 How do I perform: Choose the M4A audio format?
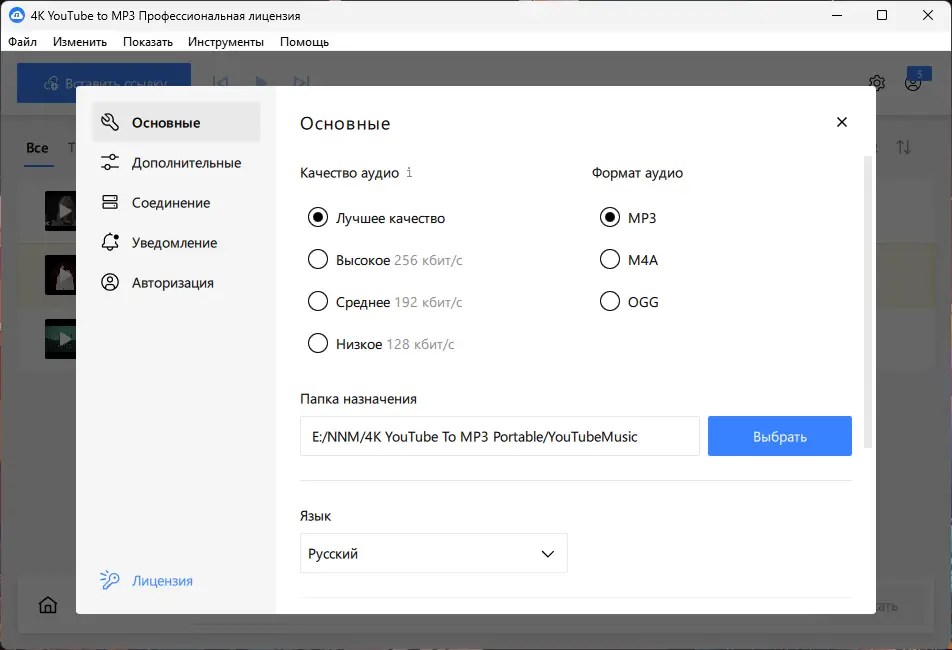coord(609,260)
